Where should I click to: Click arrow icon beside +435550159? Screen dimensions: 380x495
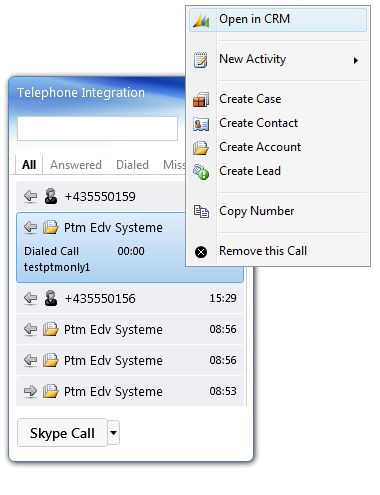[x=30, y=196]
